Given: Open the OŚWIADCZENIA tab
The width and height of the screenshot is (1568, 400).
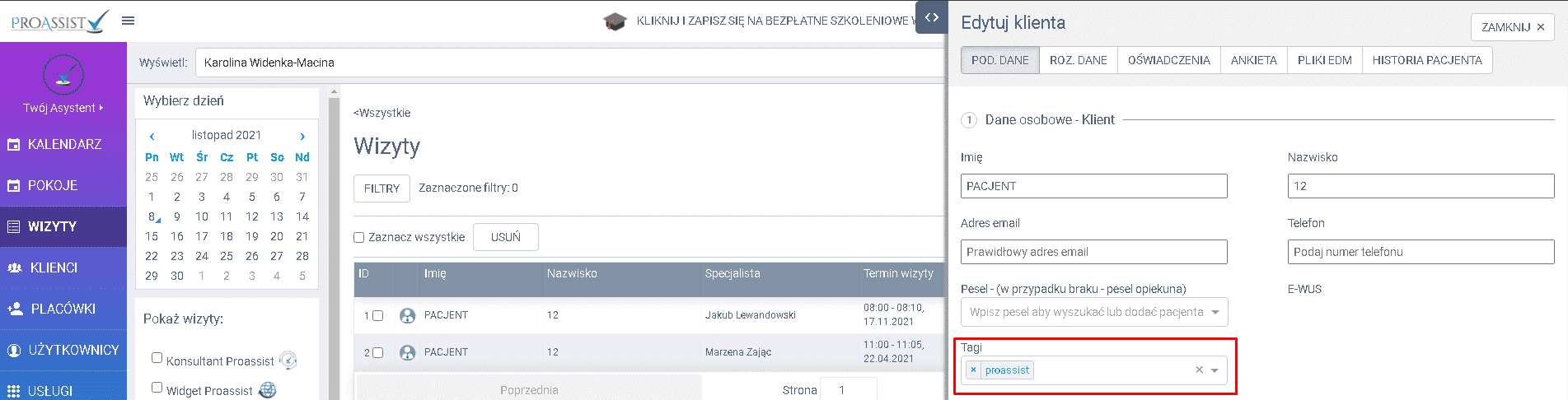Looking at the screenshot, I should click(x=1168, y=60).
